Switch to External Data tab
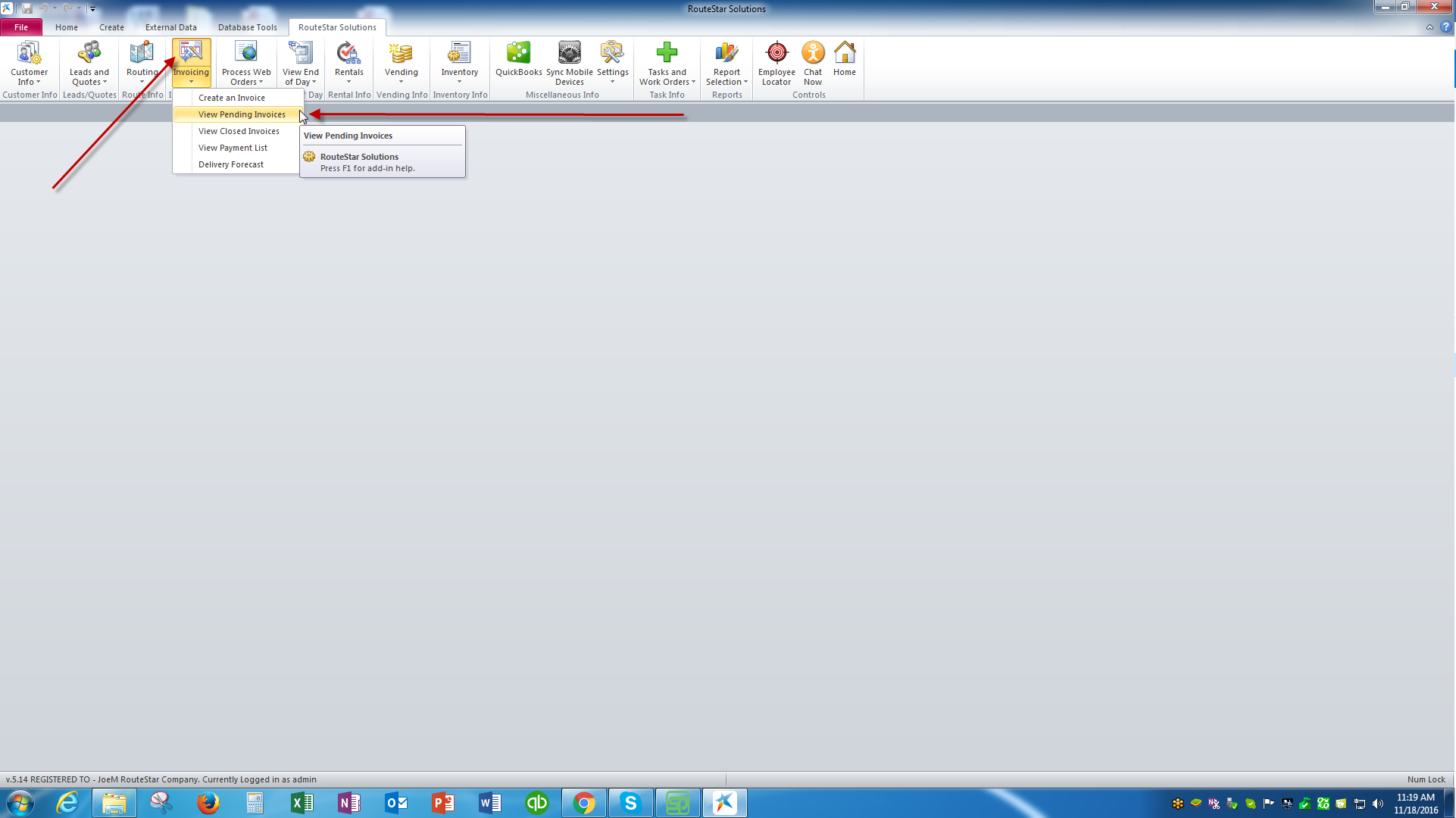The image size is (1456, 818). tap(171, 27)
